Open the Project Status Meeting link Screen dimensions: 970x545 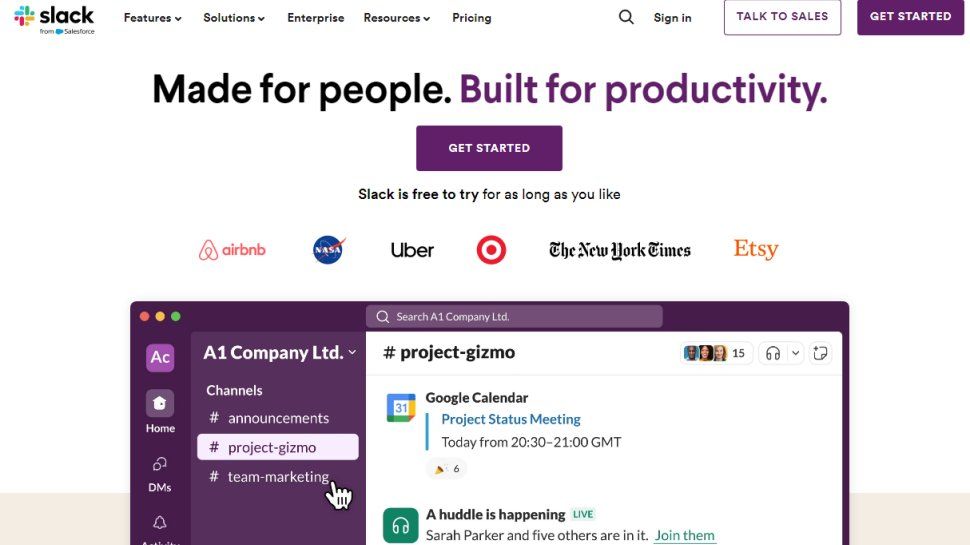(511, 419)
